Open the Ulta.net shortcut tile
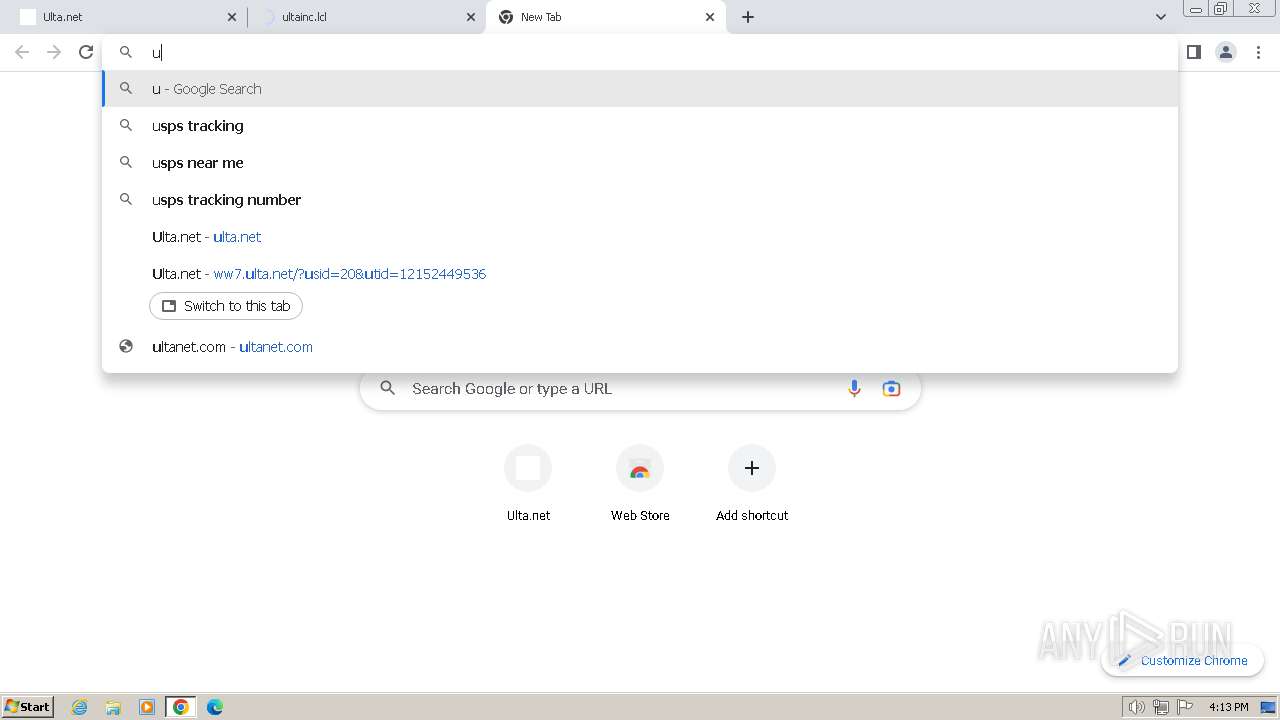Image resolution: width=1280 pixels, height=720 pixels. click(x=528, y=484)
